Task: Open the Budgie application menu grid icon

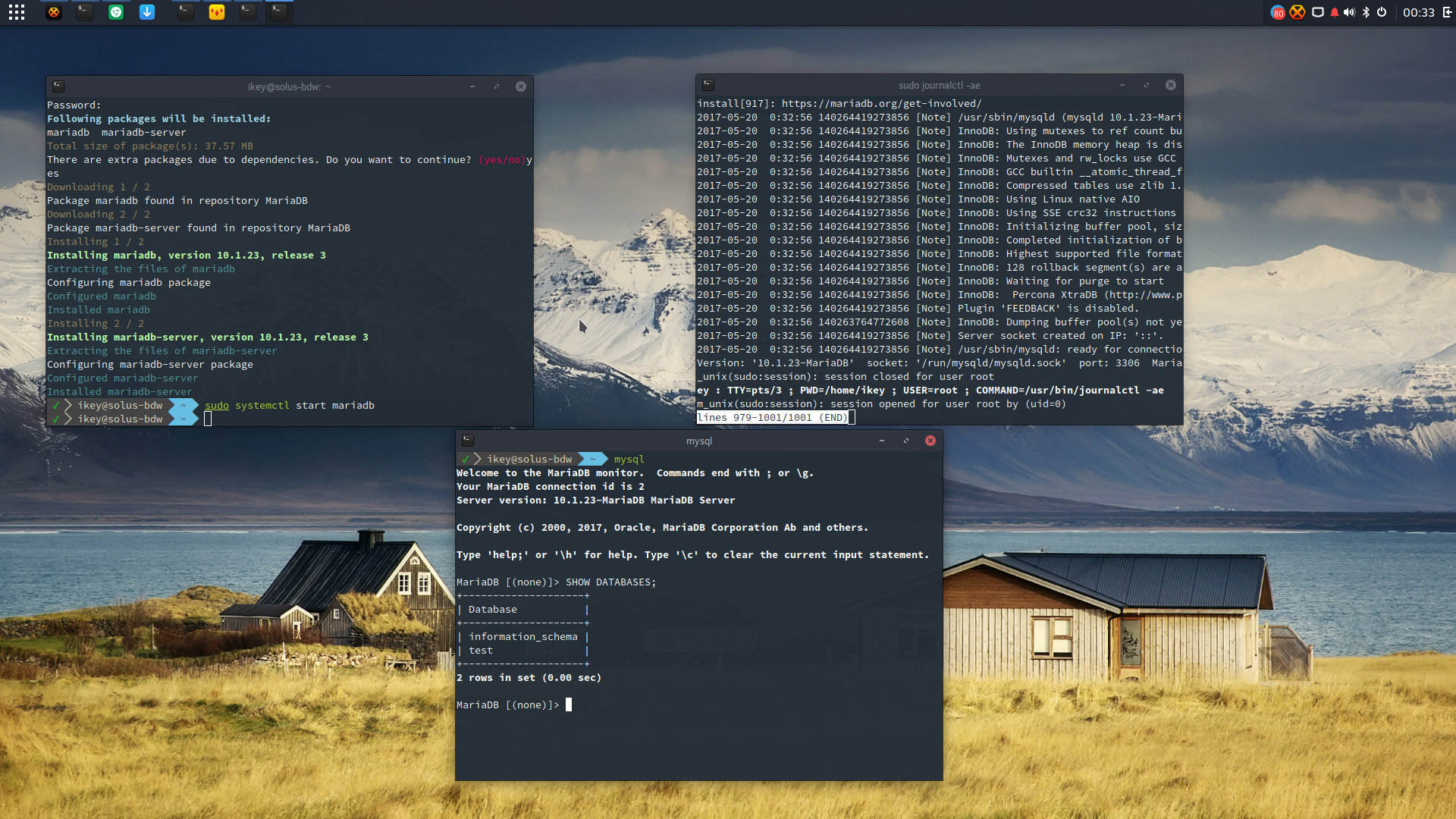Action: coord(17,12)
